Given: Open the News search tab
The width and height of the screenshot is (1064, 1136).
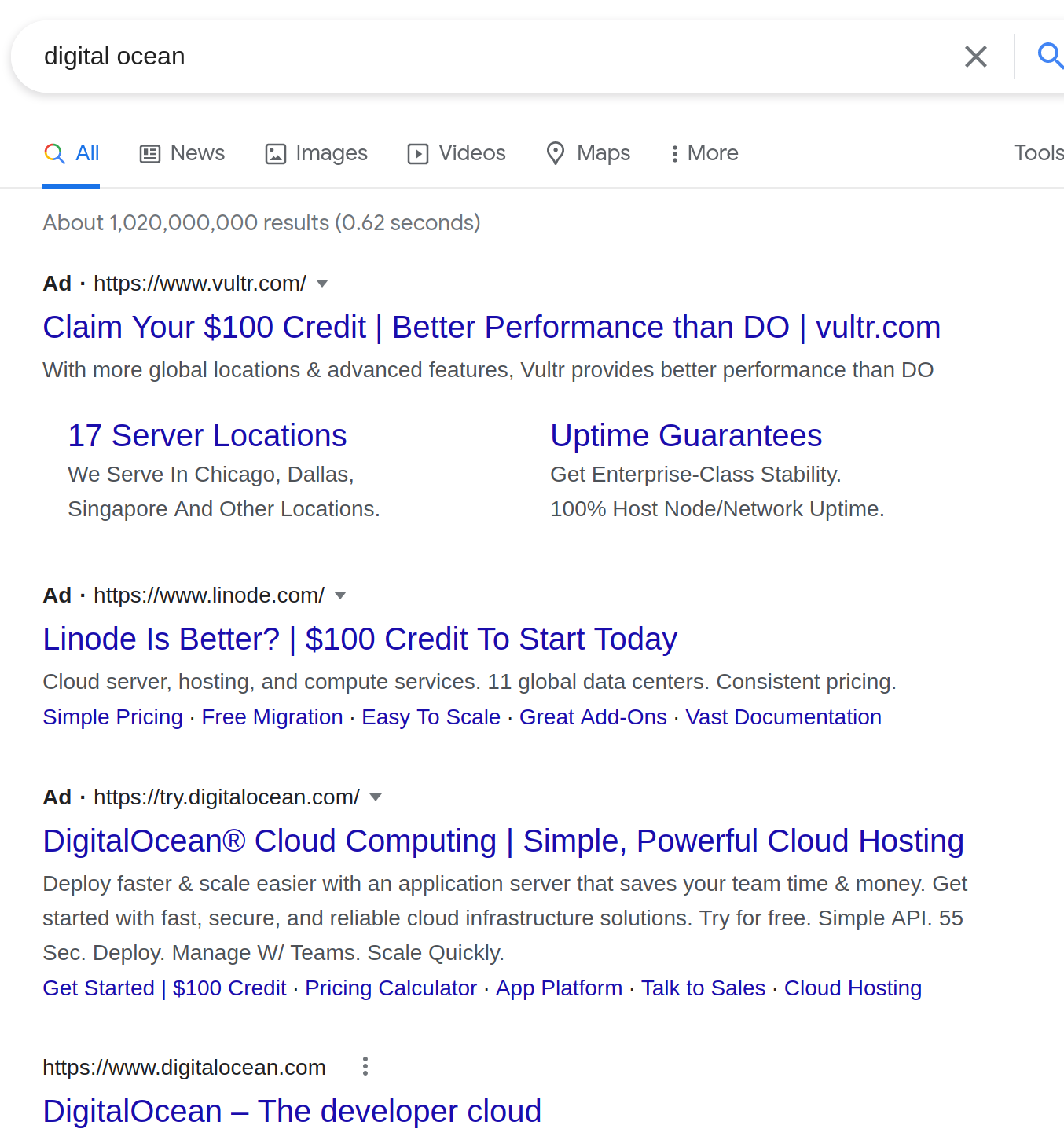Looking at the screenshot, I should click(182, 153).
